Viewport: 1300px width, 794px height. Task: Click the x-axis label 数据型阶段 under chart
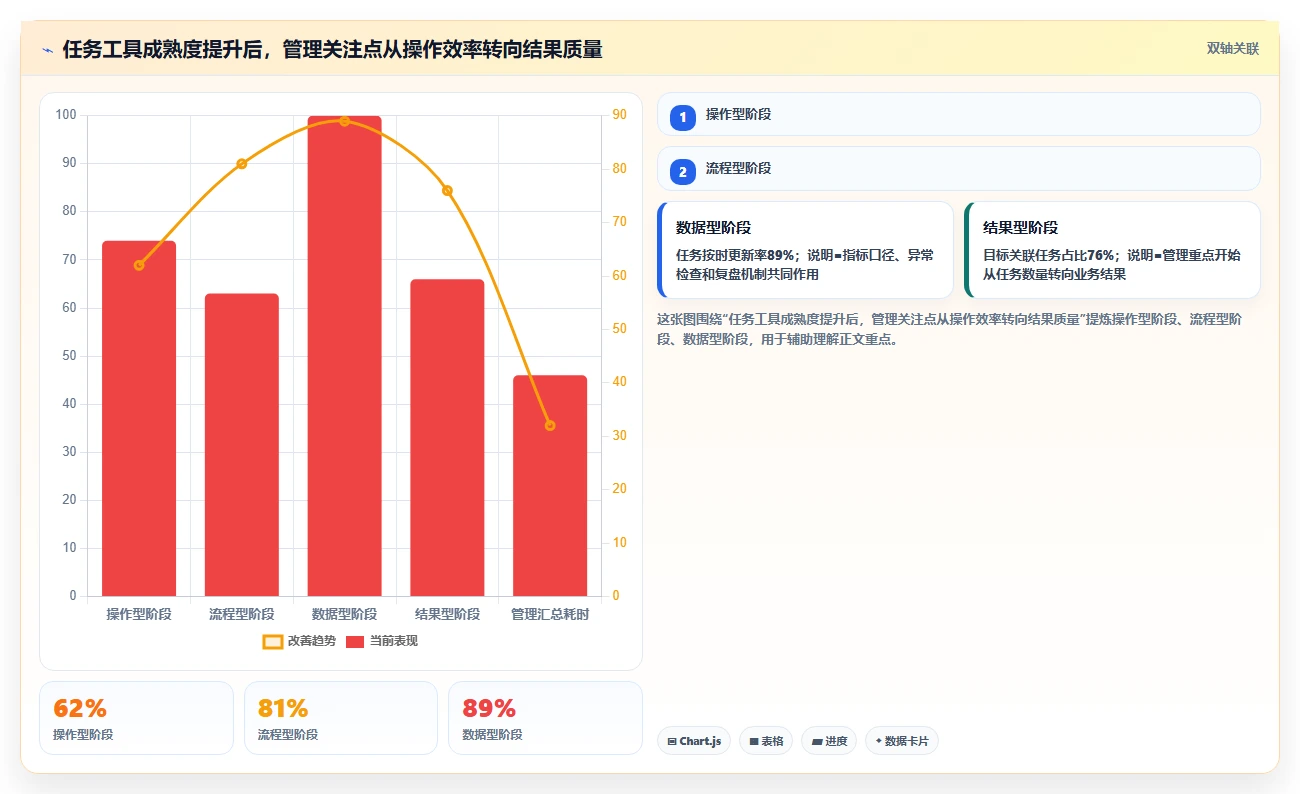[x=344, y=614]
